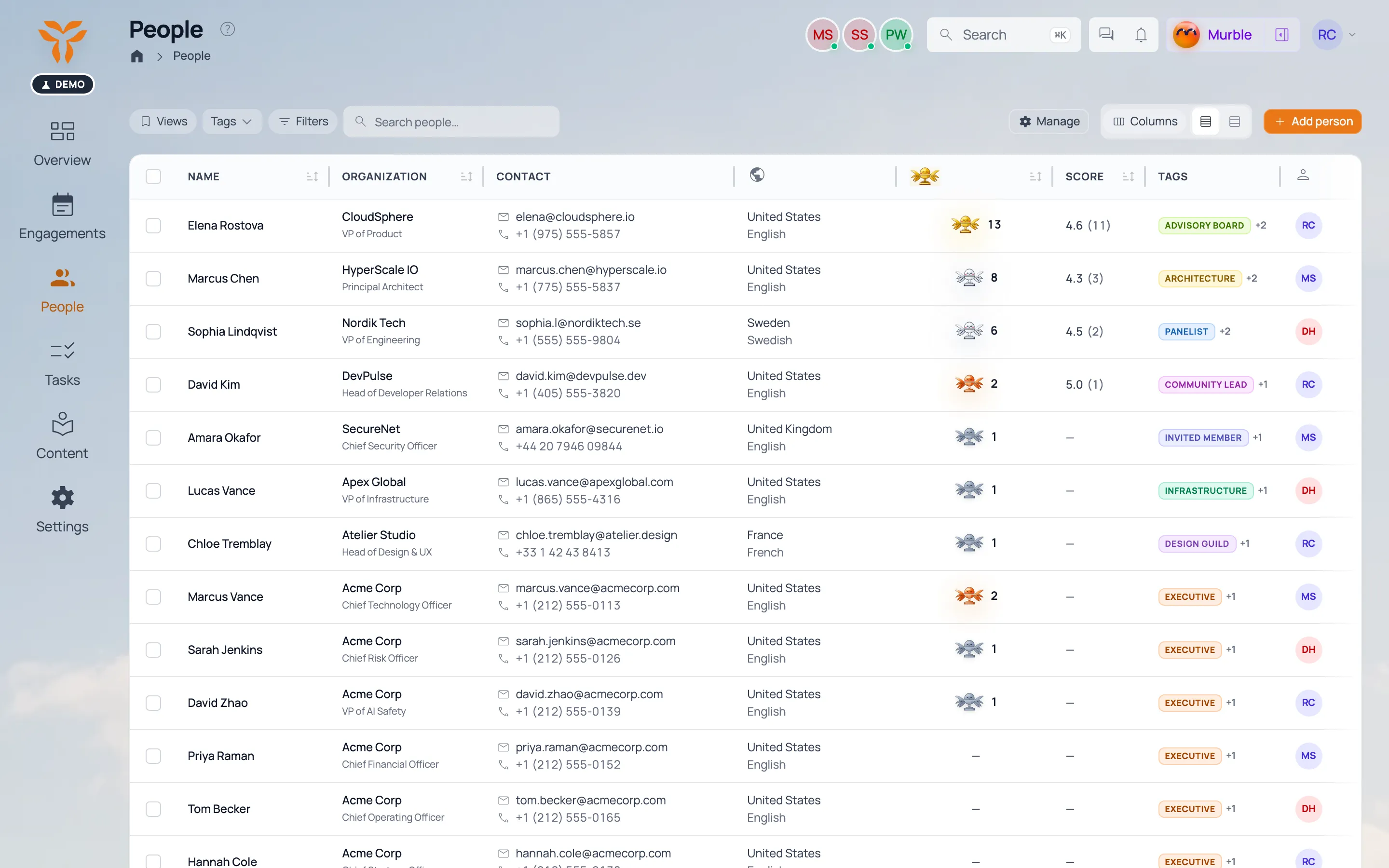1389x868 pixels.
Task: Switch to the comfortable row view icon
Action: point(1235,121)
